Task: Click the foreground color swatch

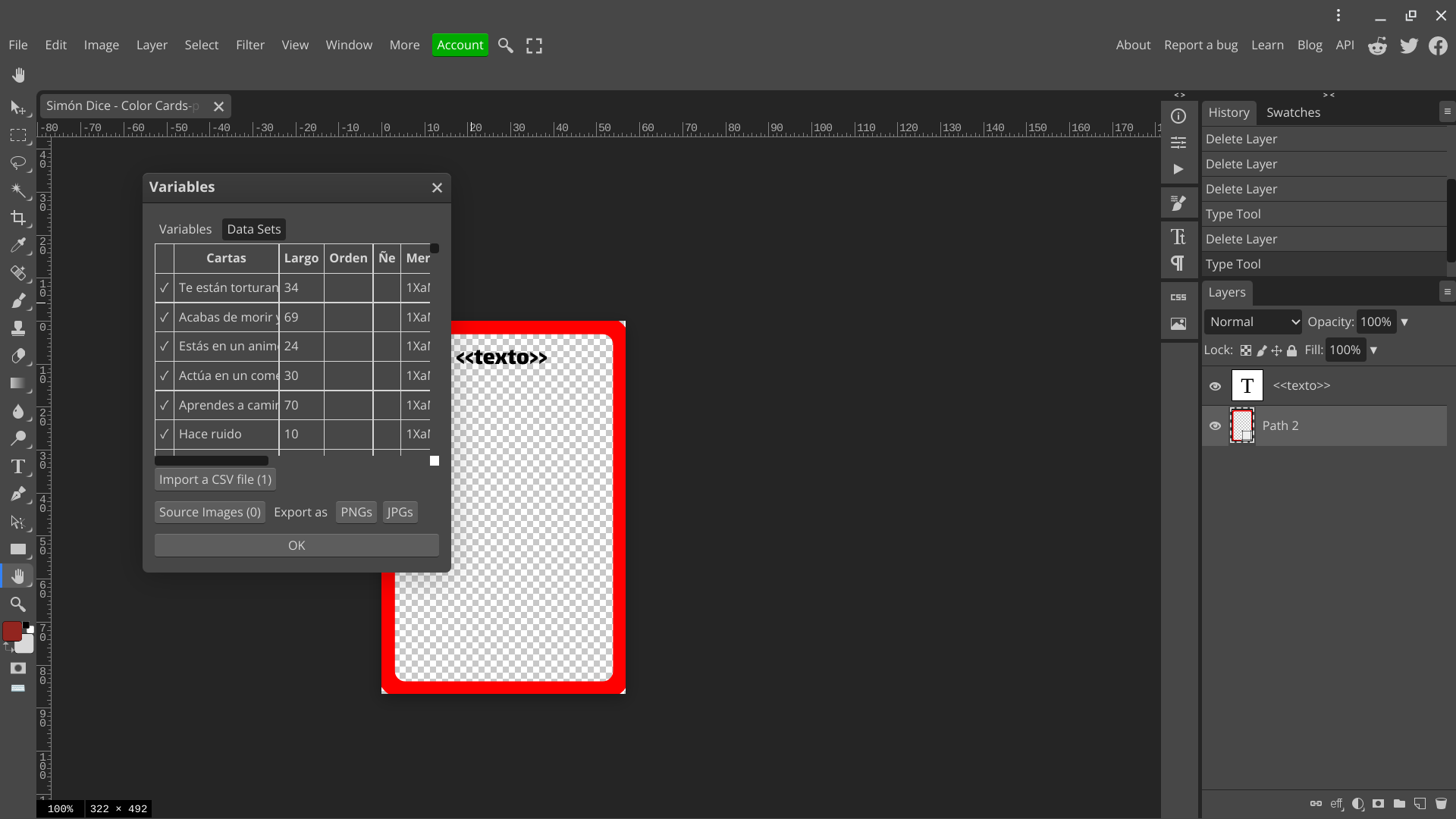Action: tap(13, 630)
